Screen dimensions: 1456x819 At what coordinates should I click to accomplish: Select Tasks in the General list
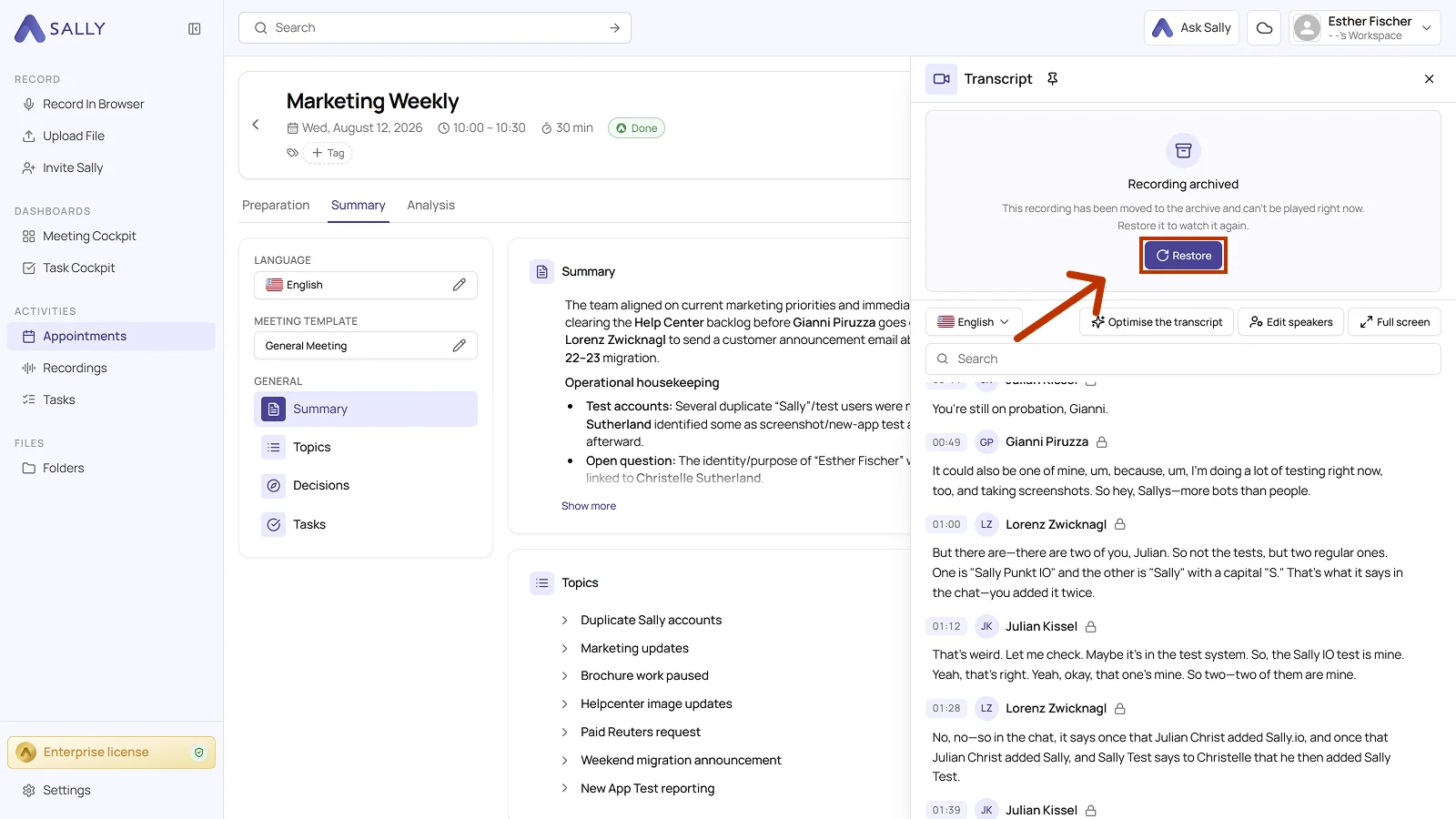click(x=366, y=524)
